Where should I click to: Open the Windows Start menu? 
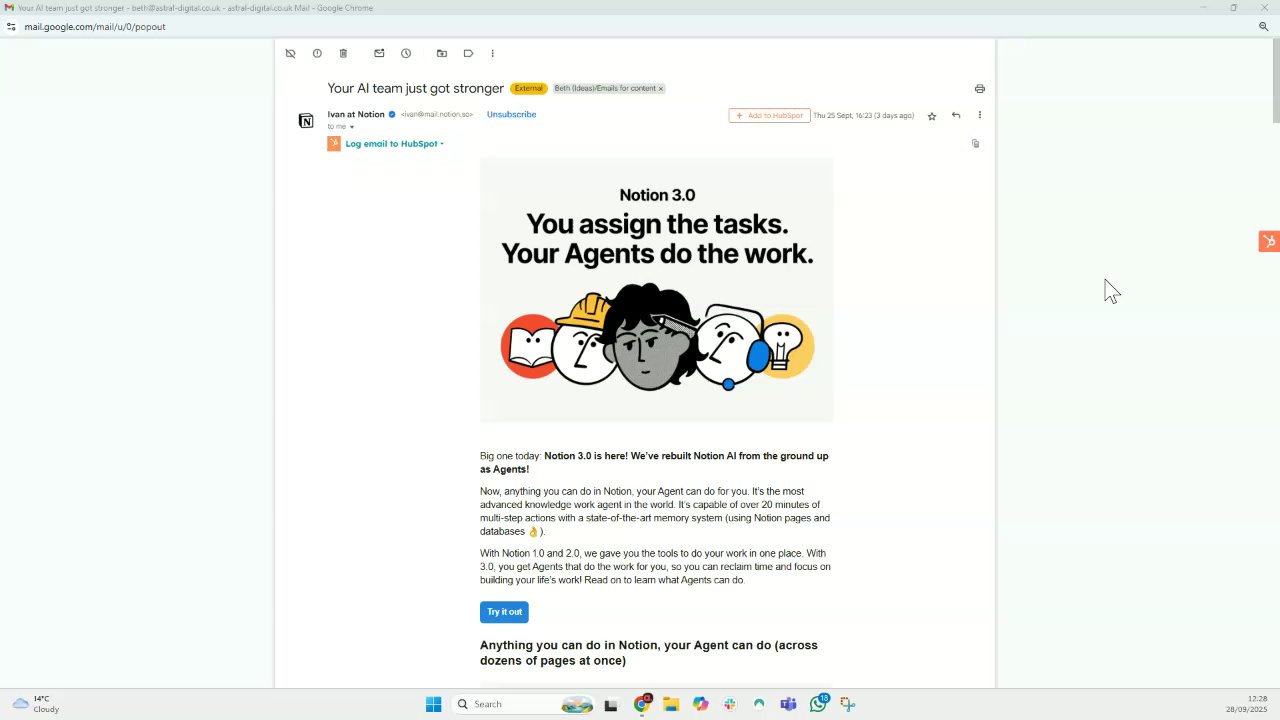click(433, 704)
